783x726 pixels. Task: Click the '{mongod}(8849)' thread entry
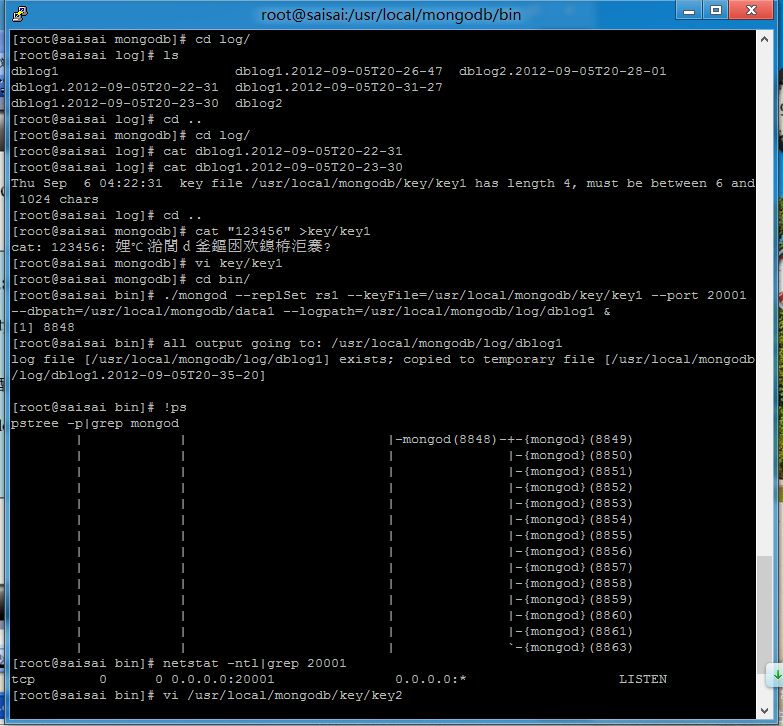[579, 439]
